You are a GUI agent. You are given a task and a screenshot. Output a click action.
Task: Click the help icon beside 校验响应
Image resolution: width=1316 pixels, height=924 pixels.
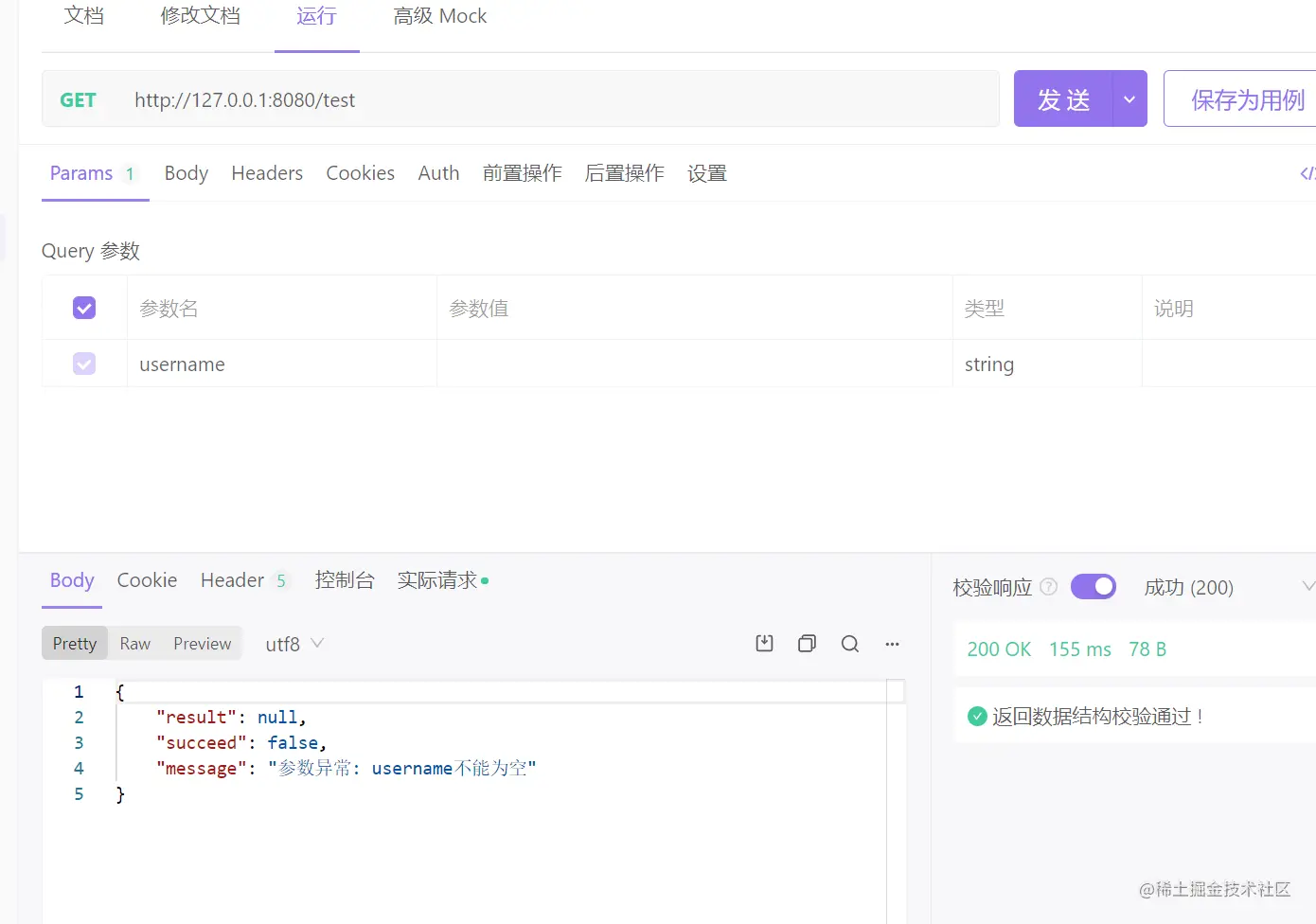tap(1049, 587)
